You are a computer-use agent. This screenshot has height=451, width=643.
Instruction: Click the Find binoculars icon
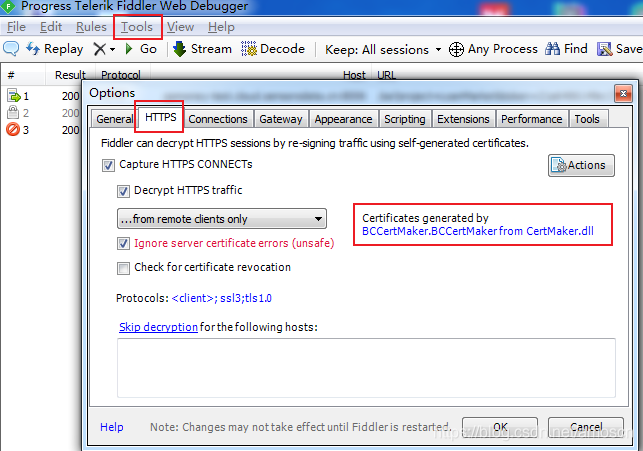point(552,49)
